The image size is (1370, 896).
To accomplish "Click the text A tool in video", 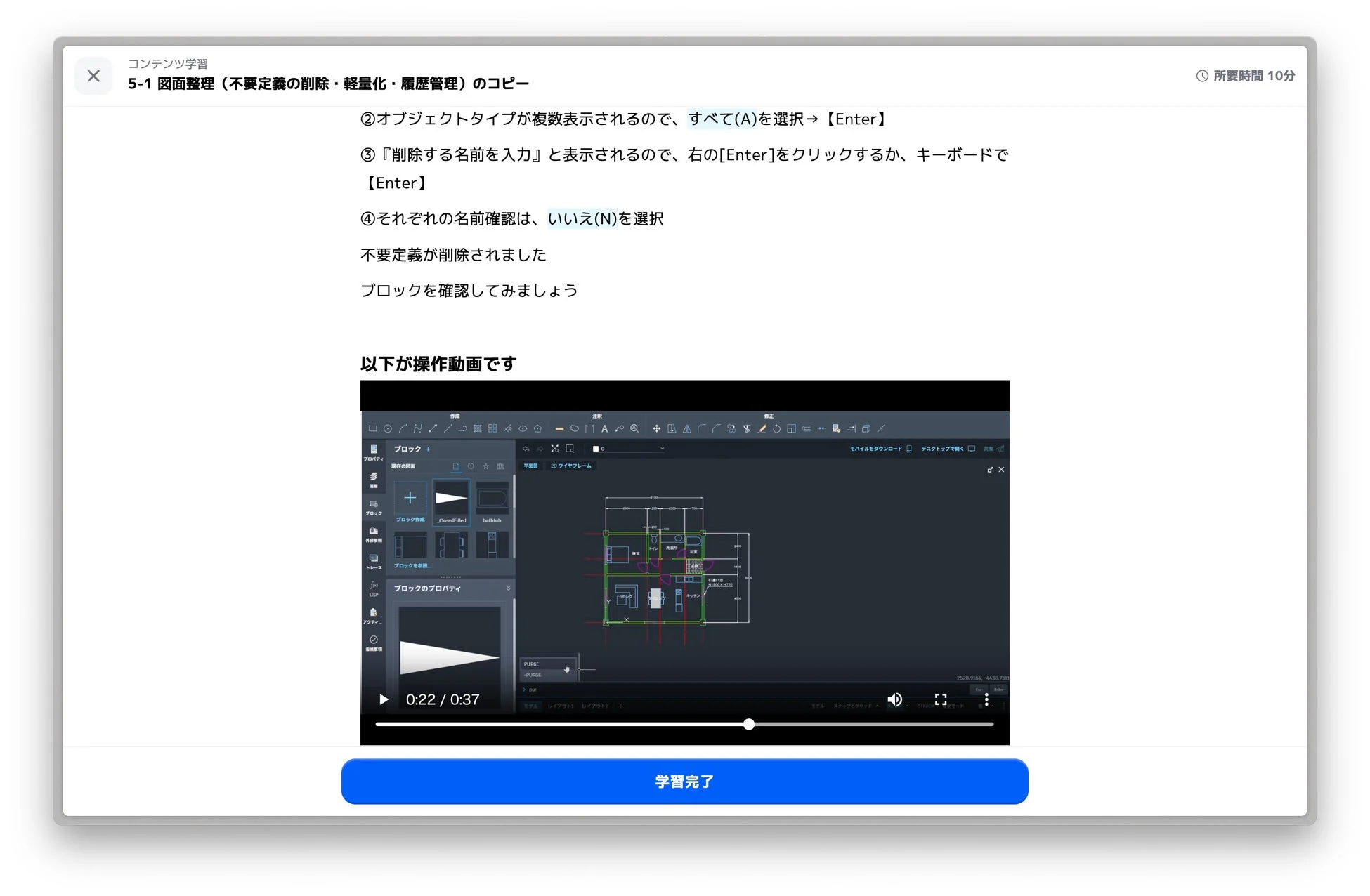I will [x=604, y=428].
